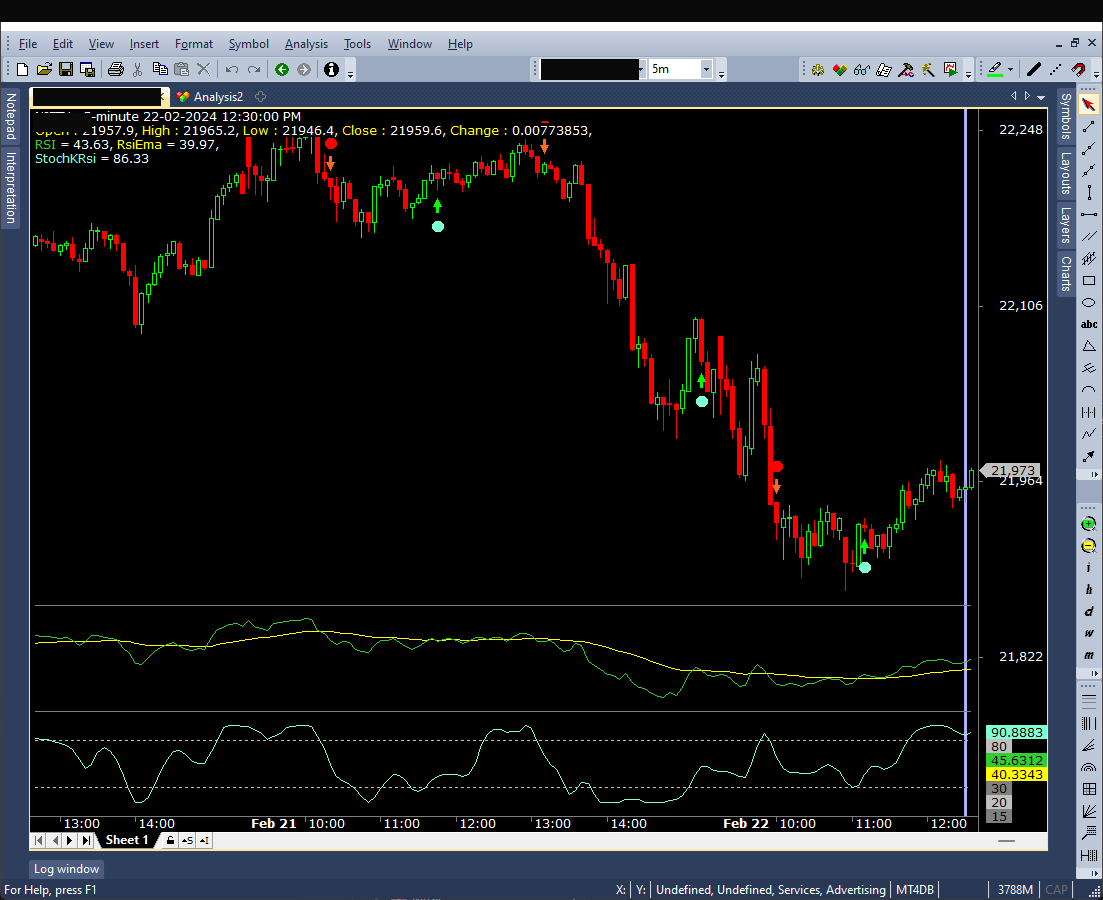Open the symbol selector dropdown arrow
1103x900 pixels.
tap(640, 69)
